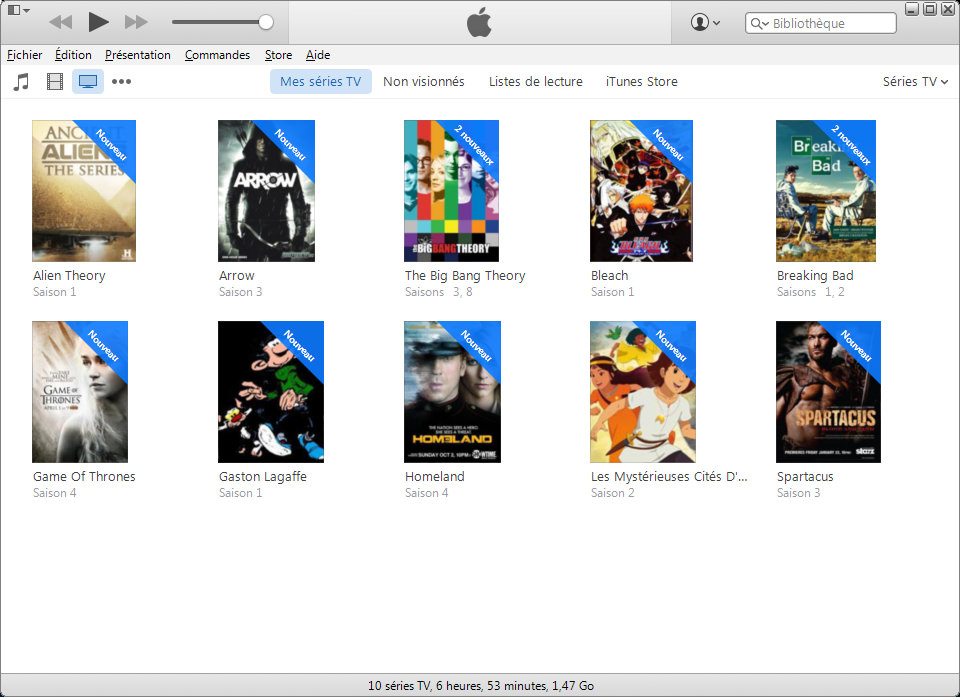The image size is (960, 697).
Task: Switch to the Movies library icon
Action: (54, 82)
